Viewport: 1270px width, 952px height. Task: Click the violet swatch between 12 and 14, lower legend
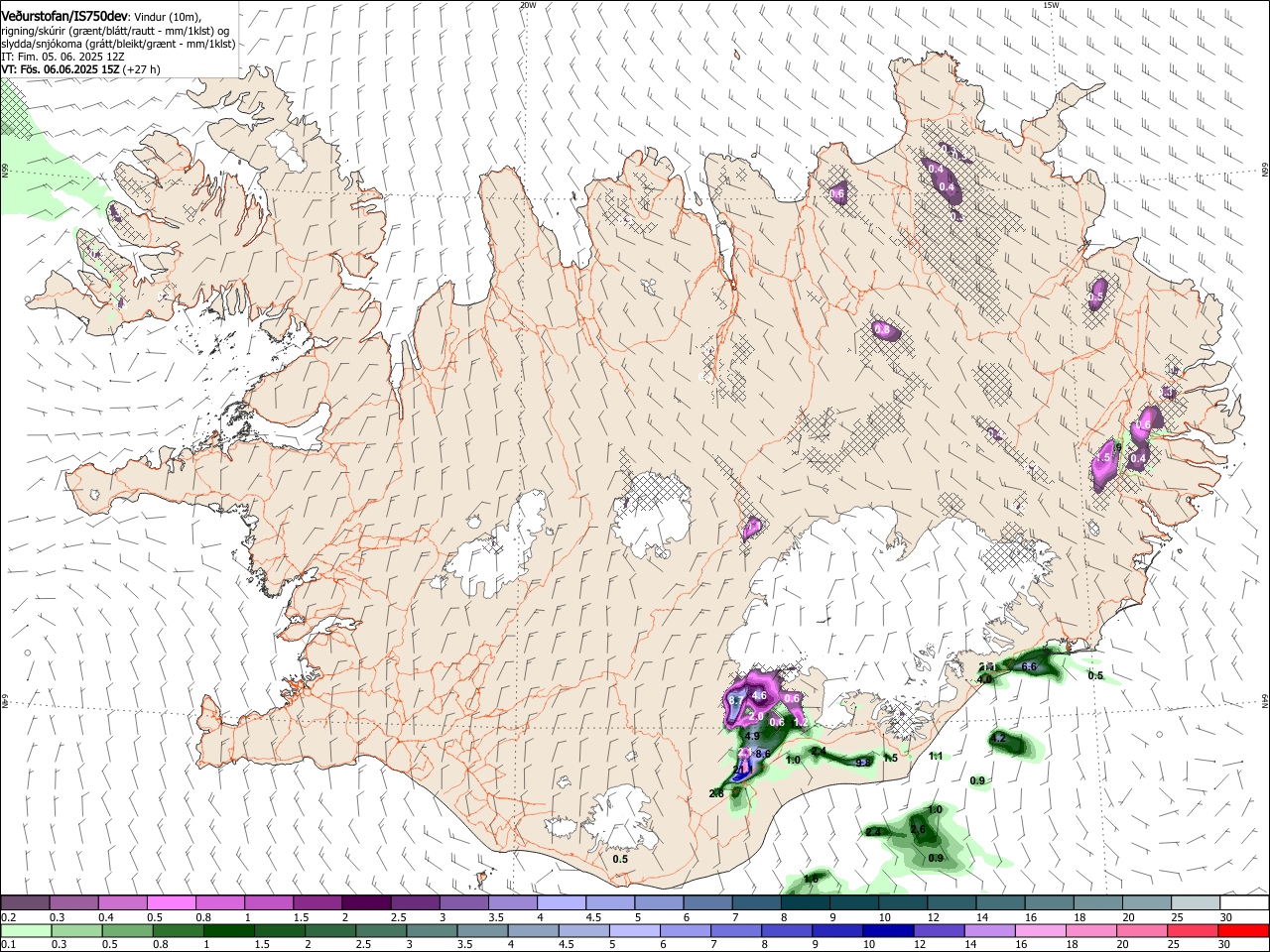click(938, 930)
